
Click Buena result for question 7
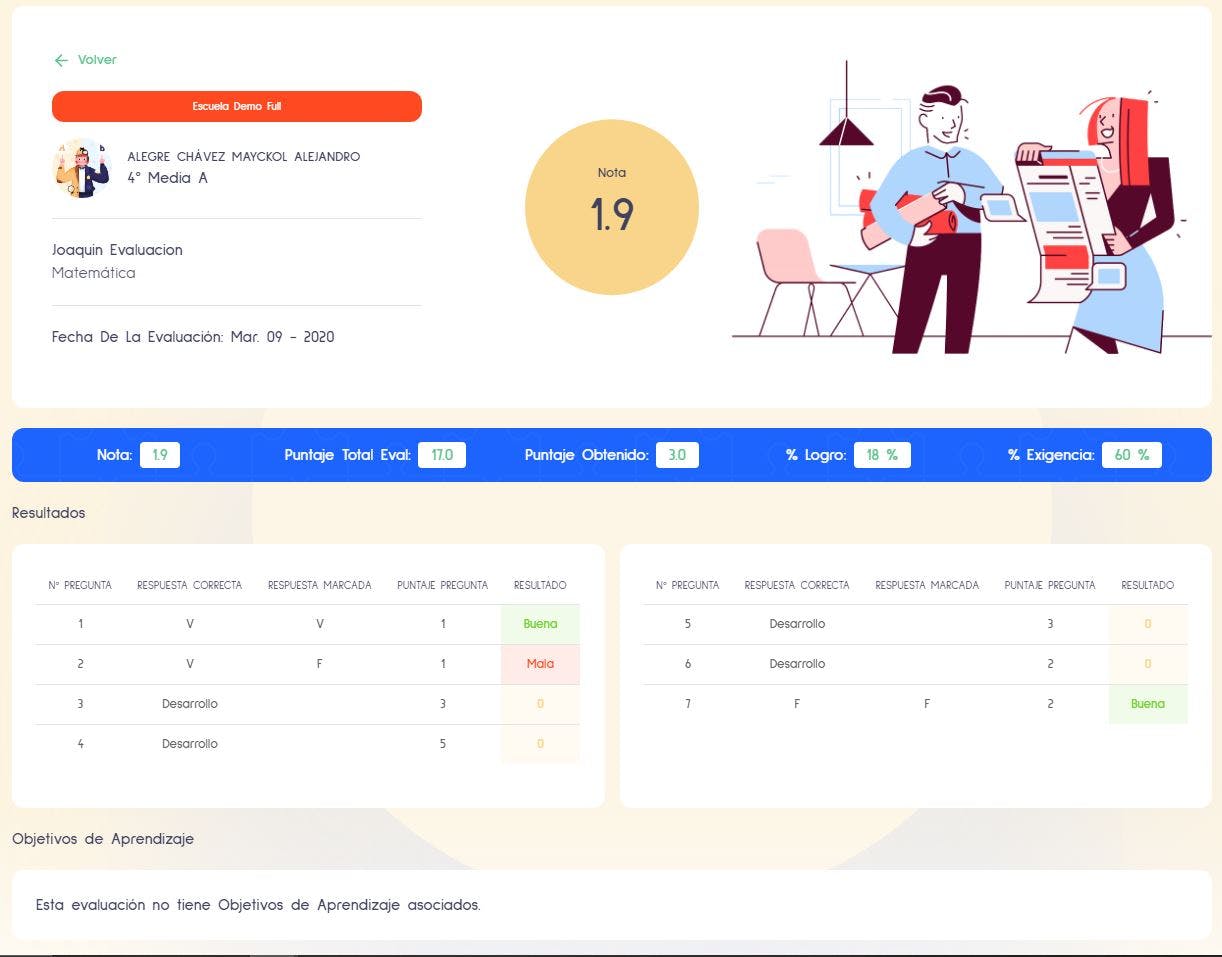1148,704
